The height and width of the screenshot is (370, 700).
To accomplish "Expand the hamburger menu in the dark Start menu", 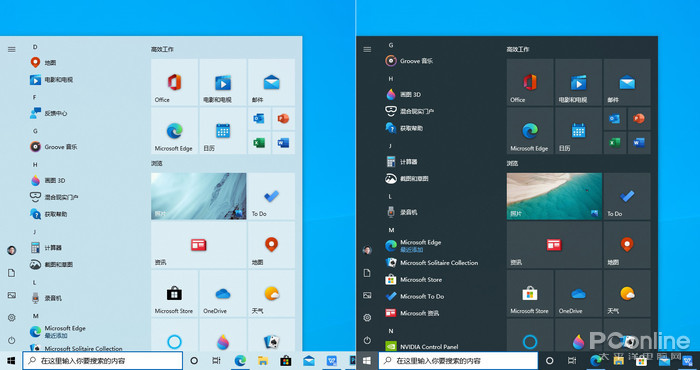I will click(367, 50).
